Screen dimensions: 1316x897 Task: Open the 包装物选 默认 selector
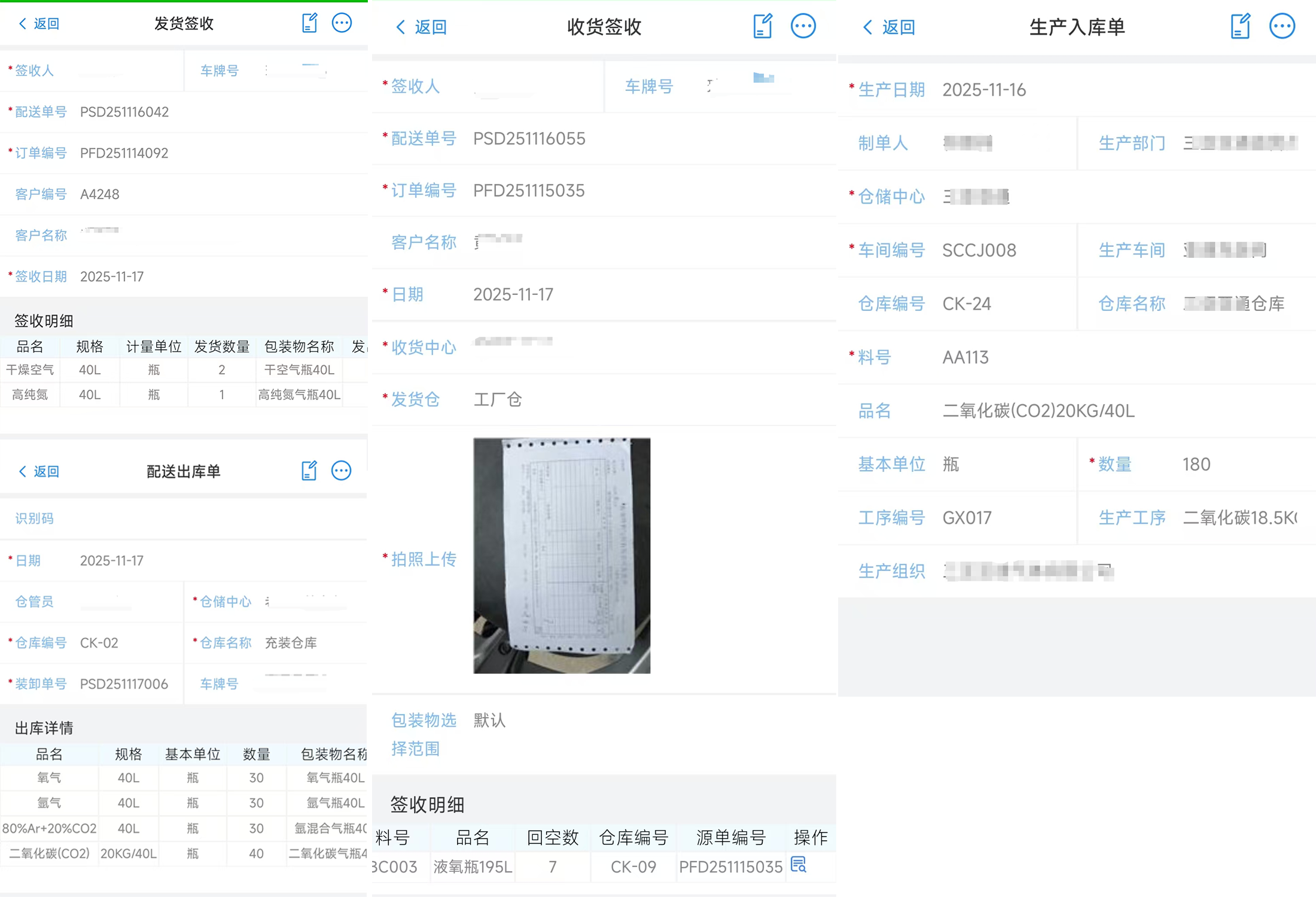488,721
